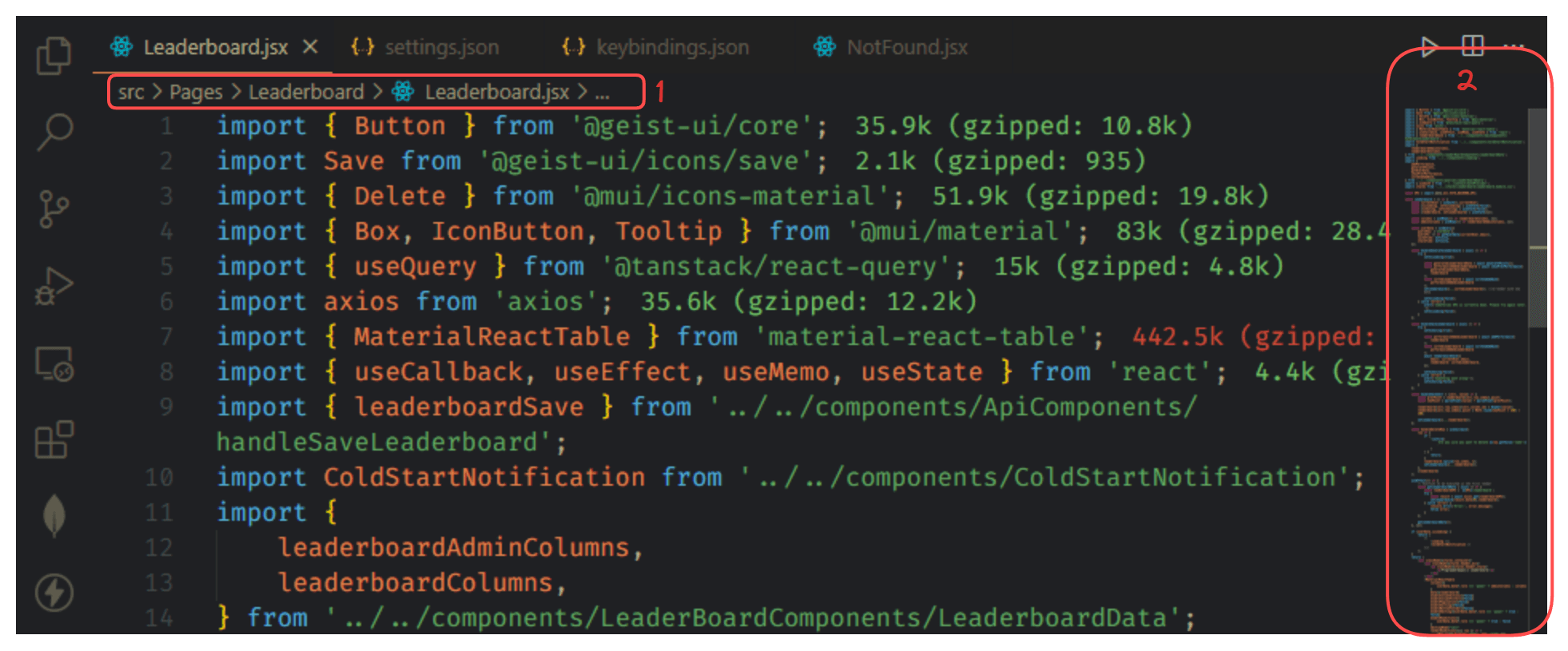Open the Run and Debug view
The width and height of the screenshot is (1568, 651).
54,286
